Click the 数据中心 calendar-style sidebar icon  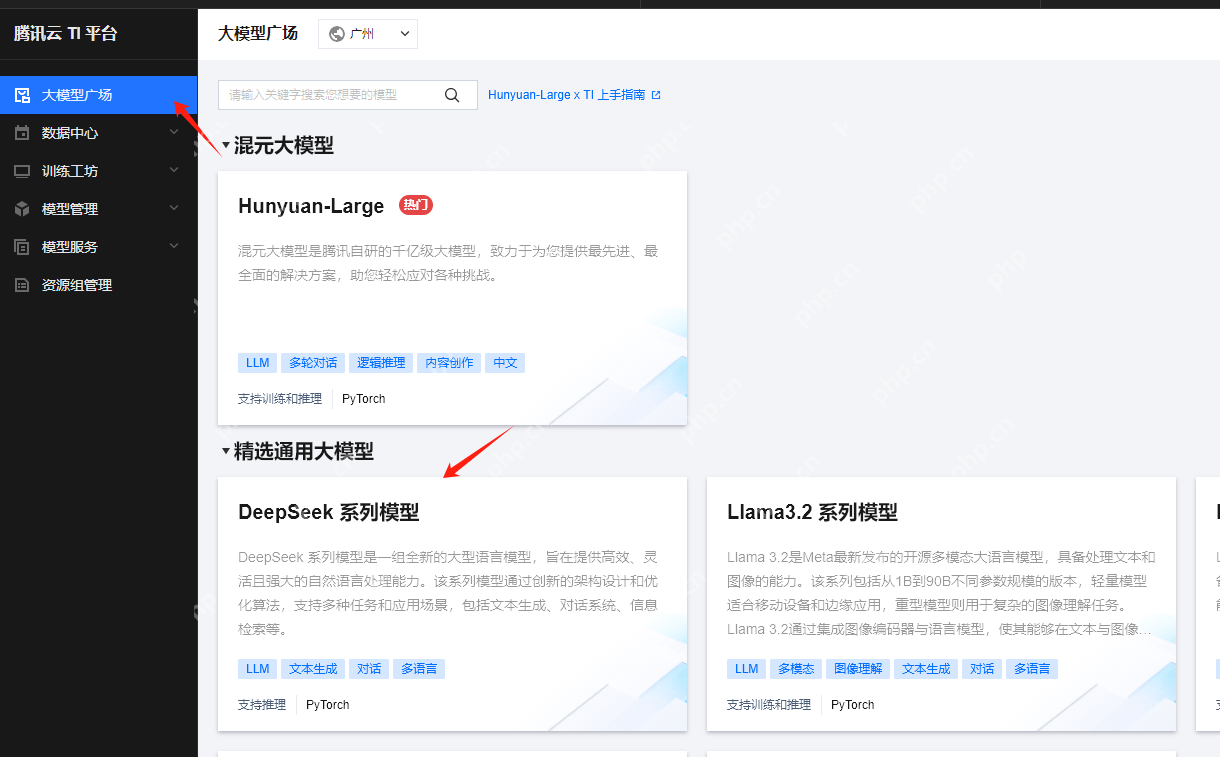pyautogui.click(x=23, y=132)
